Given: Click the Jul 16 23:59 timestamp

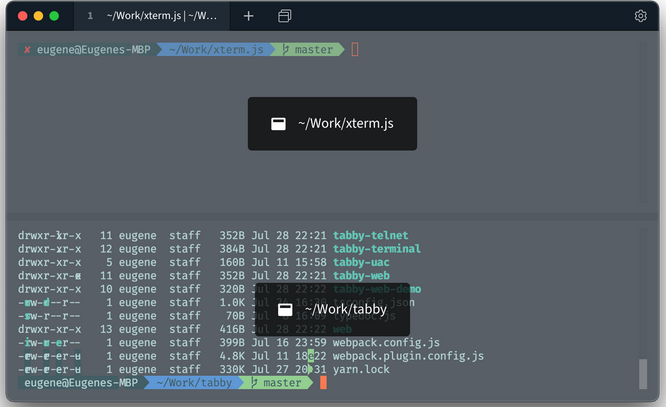Looking at the screenshot, I should pyautogui.click(x=289, y=342).
